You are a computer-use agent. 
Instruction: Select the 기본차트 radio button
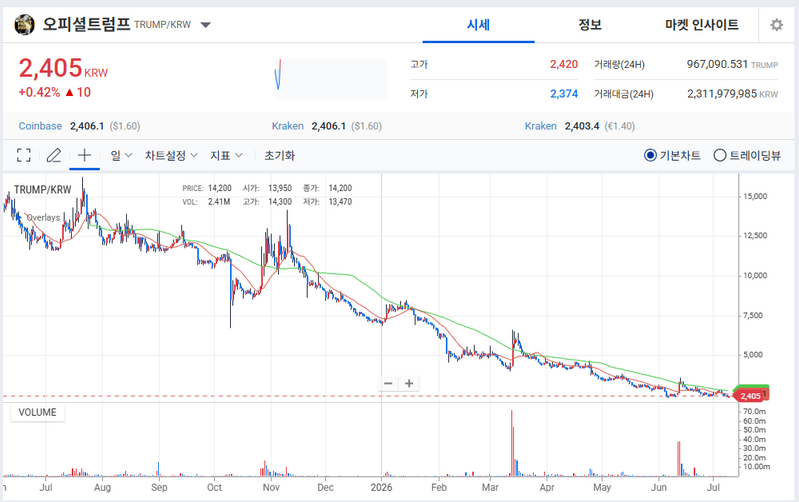(650, 155)
